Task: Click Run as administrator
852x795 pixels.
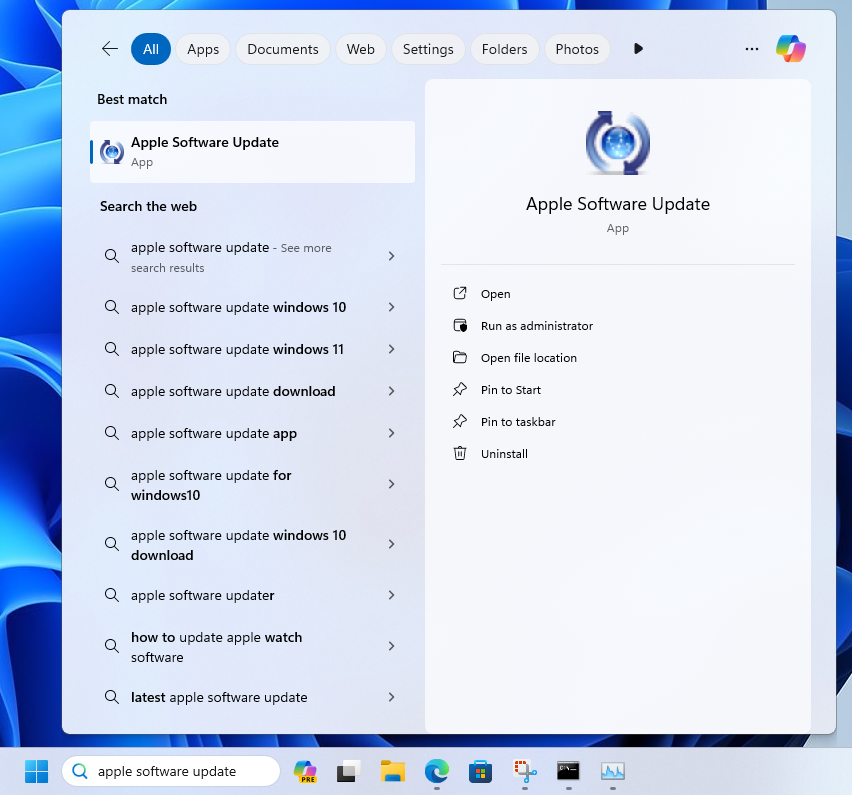Action: tap(536, 326)
